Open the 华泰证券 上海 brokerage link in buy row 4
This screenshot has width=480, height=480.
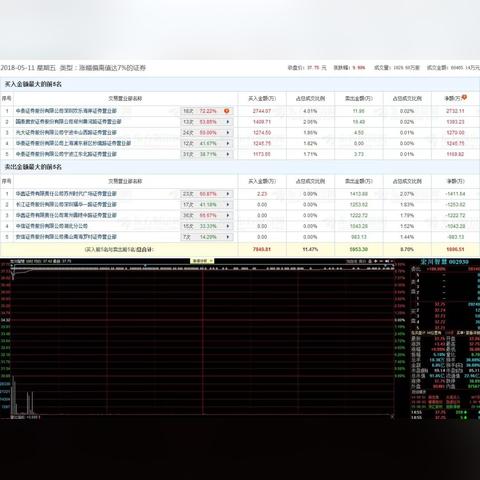pos(73,143)
